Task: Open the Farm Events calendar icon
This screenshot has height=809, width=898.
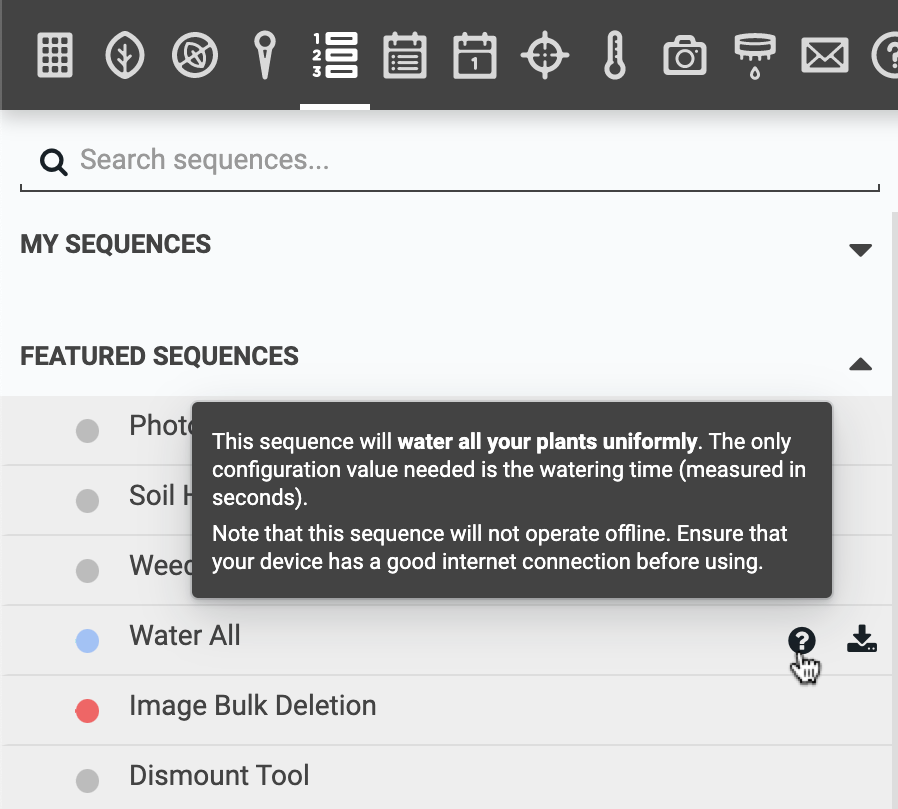Action: (474, 55)
